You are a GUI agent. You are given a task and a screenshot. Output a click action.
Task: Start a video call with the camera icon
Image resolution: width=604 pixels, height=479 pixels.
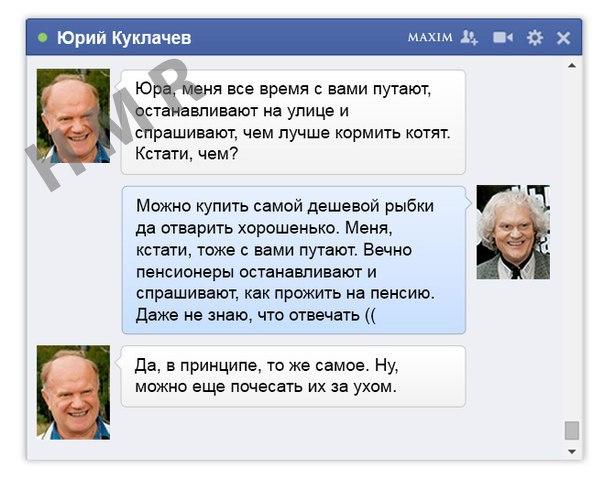pyautogui.click(x=503, y=38)
